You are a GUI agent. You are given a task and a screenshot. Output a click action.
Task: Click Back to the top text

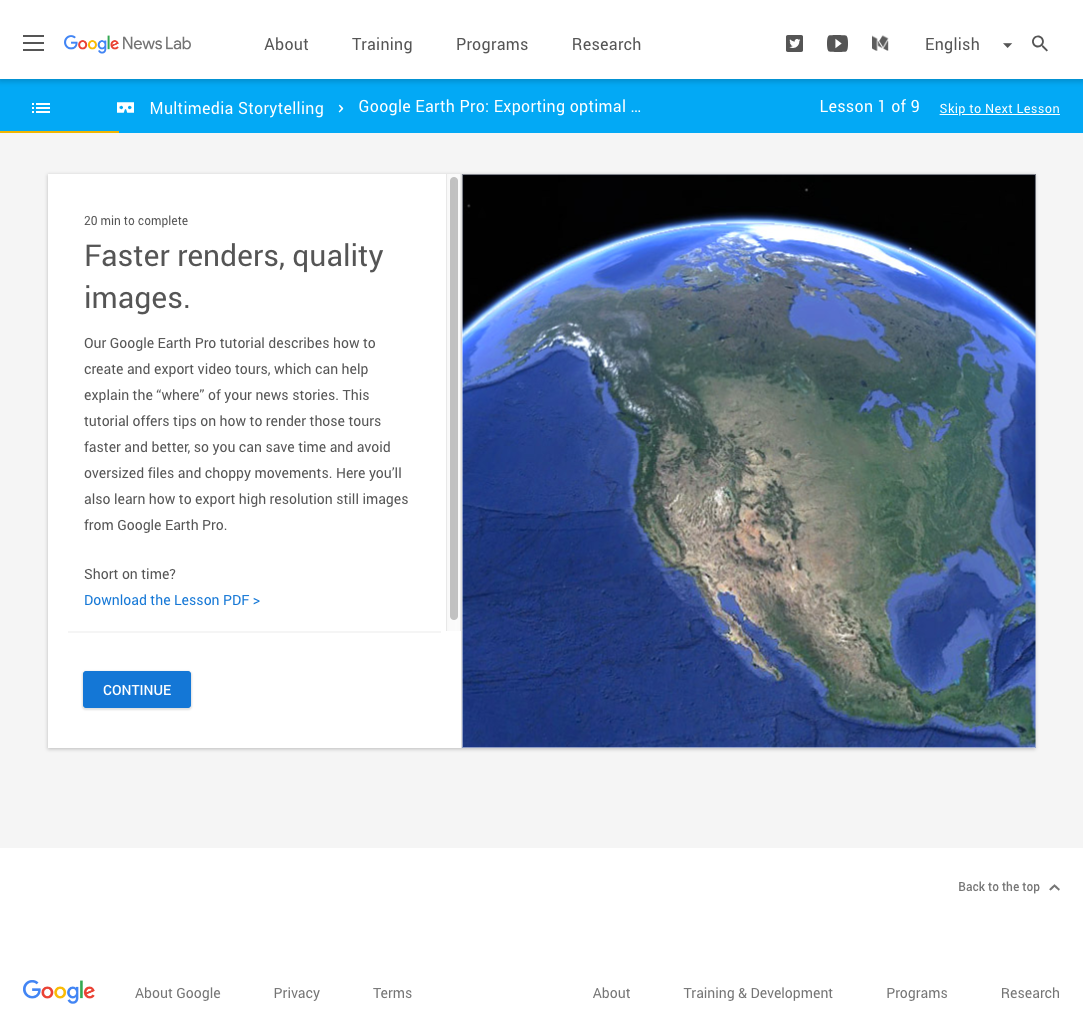click(x=998, y=887)
